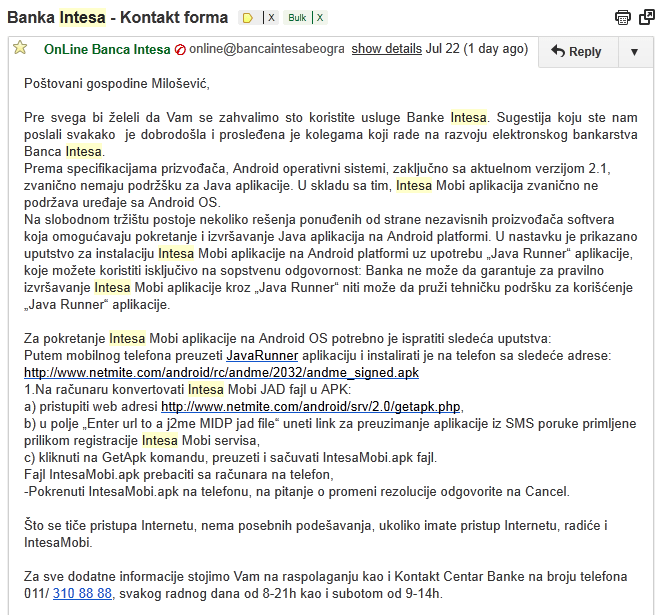
Task: Remove the Bulk label with its X
Action: tap(320, 18)
